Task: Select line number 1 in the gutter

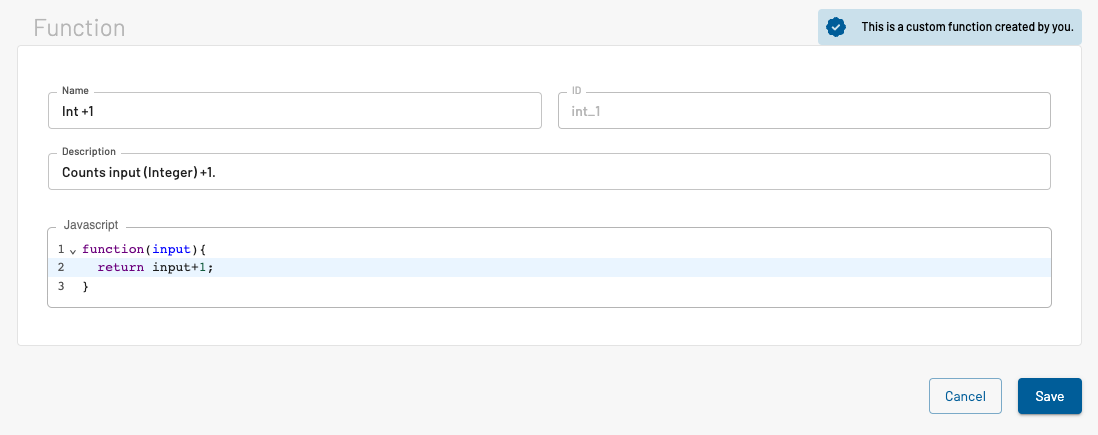Action: (61, 249)
